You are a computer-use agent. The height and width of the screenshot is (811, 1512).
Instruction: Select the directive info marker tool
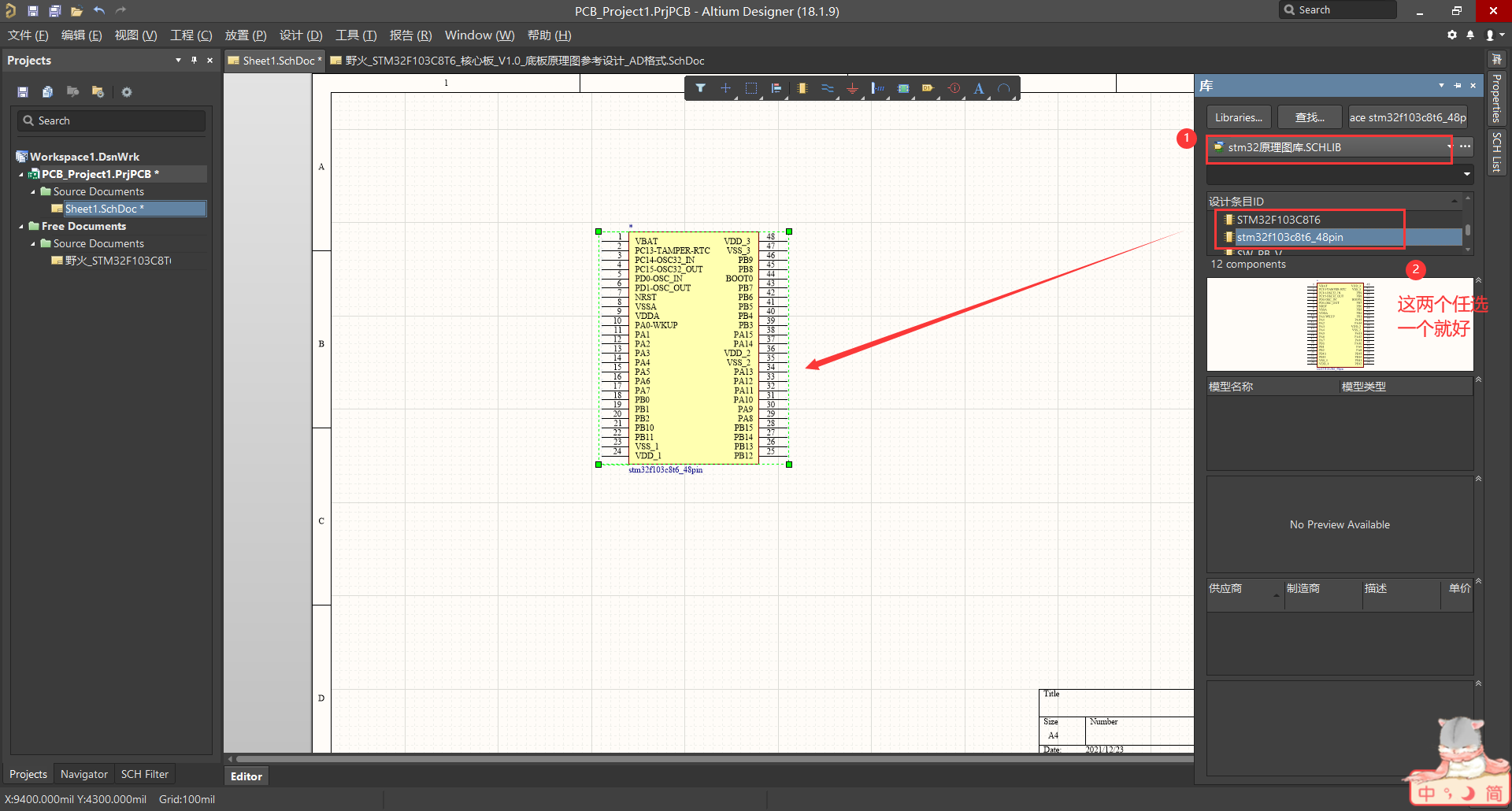tap(954, 88)
